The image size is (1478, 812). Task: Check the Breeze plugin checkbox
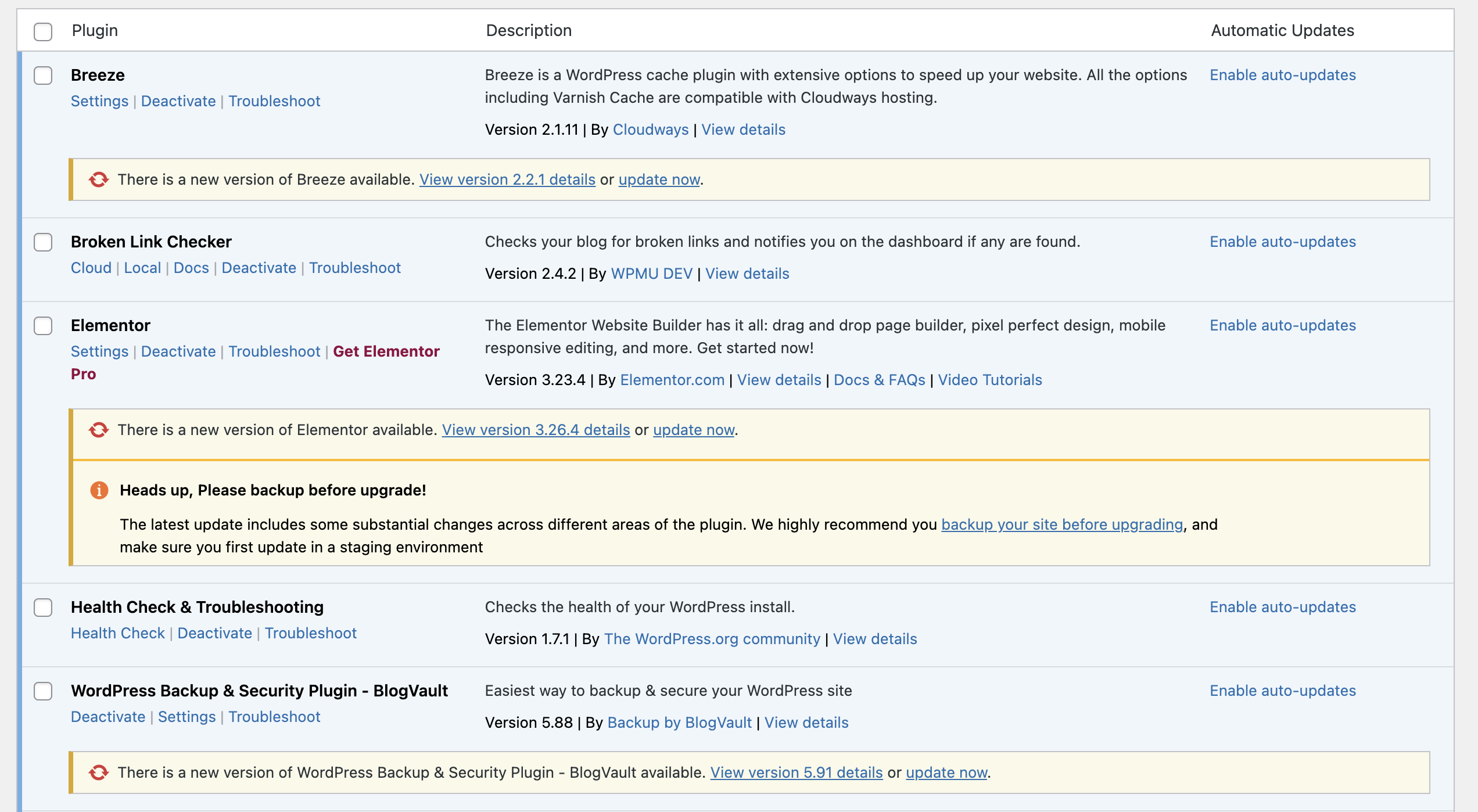point(43,76)
